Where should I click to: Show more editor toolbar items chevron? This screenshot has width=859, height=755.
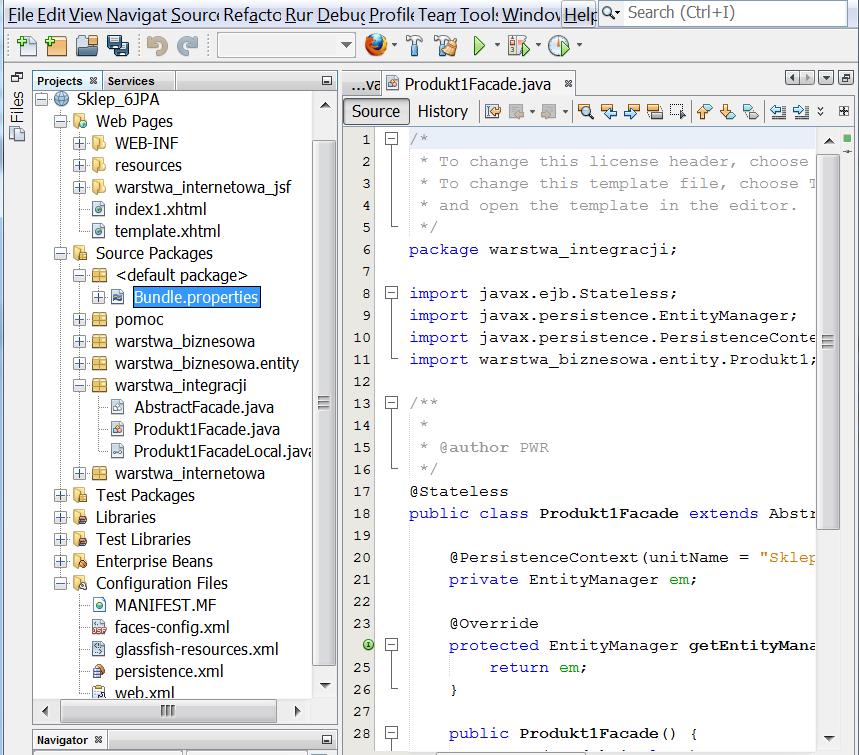(x=821, y=112)
